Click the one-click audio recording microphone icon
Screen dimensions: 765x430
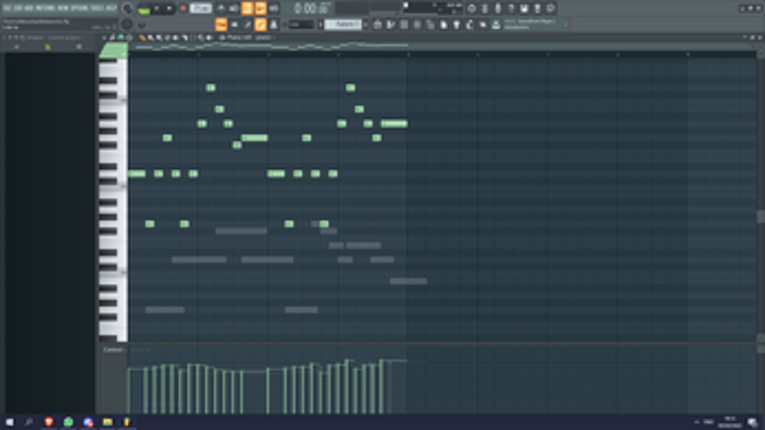tap(498, 8)
